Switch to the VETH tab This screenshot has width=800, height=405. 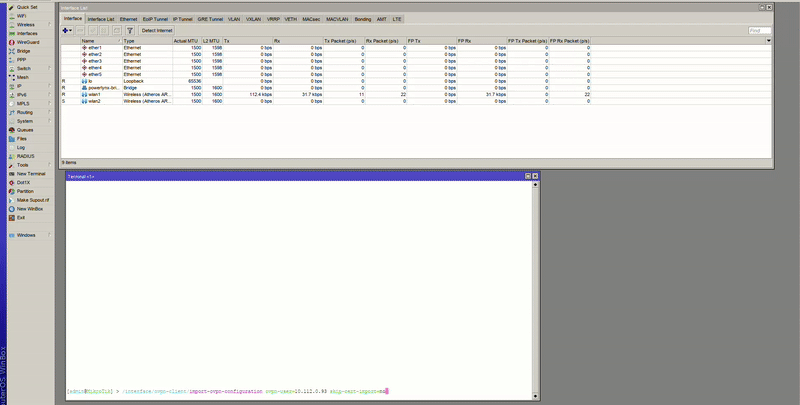[x=291, y=19]
